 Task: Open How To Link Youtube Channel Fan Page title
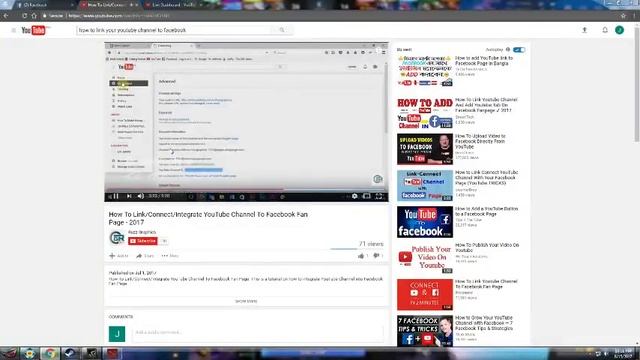point(486,284)
